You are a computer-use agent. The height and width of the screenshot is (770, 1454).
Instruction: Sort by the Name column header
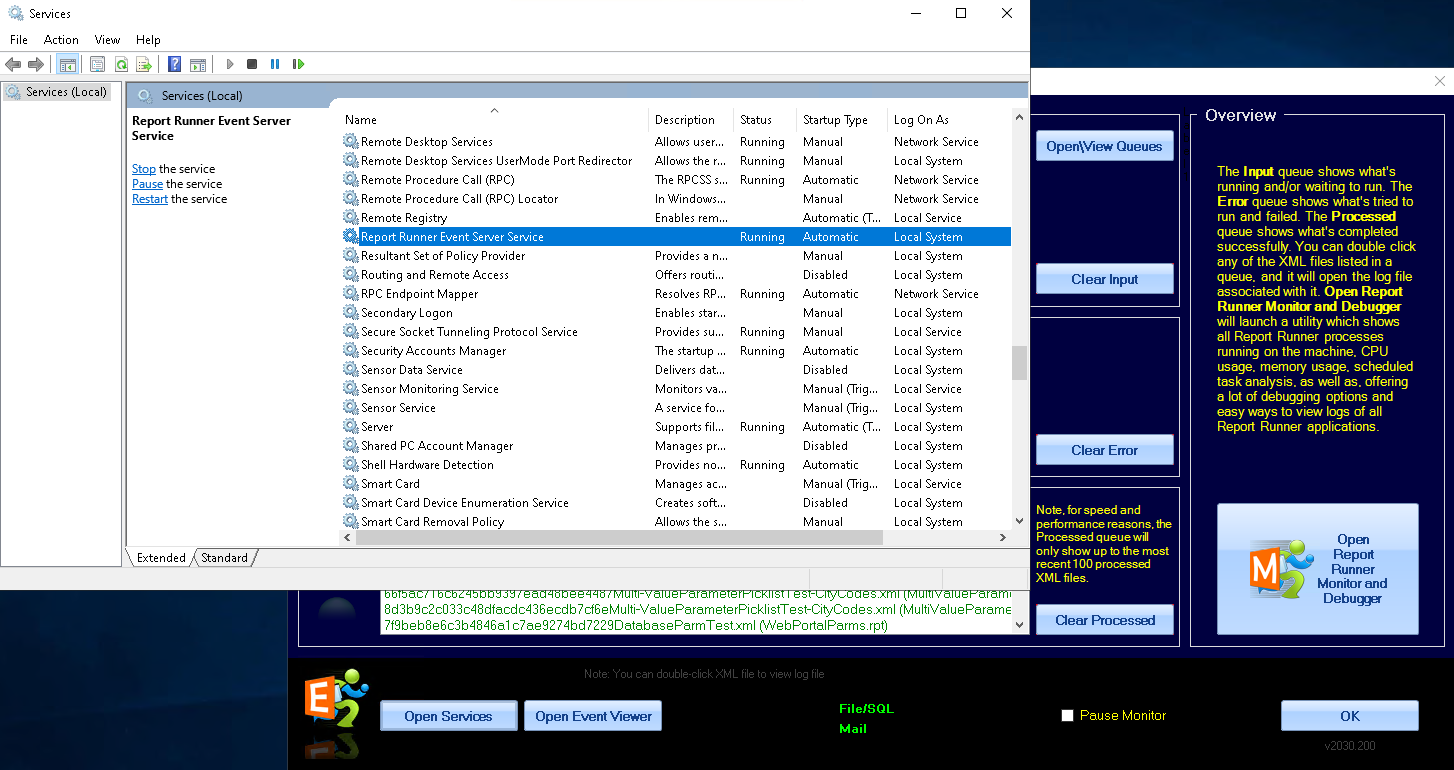point(494,120)
